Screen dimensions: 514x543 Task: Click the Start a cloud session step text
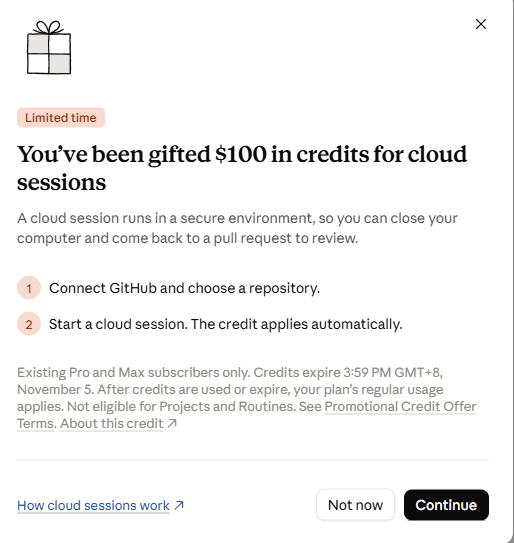point(225,324)
